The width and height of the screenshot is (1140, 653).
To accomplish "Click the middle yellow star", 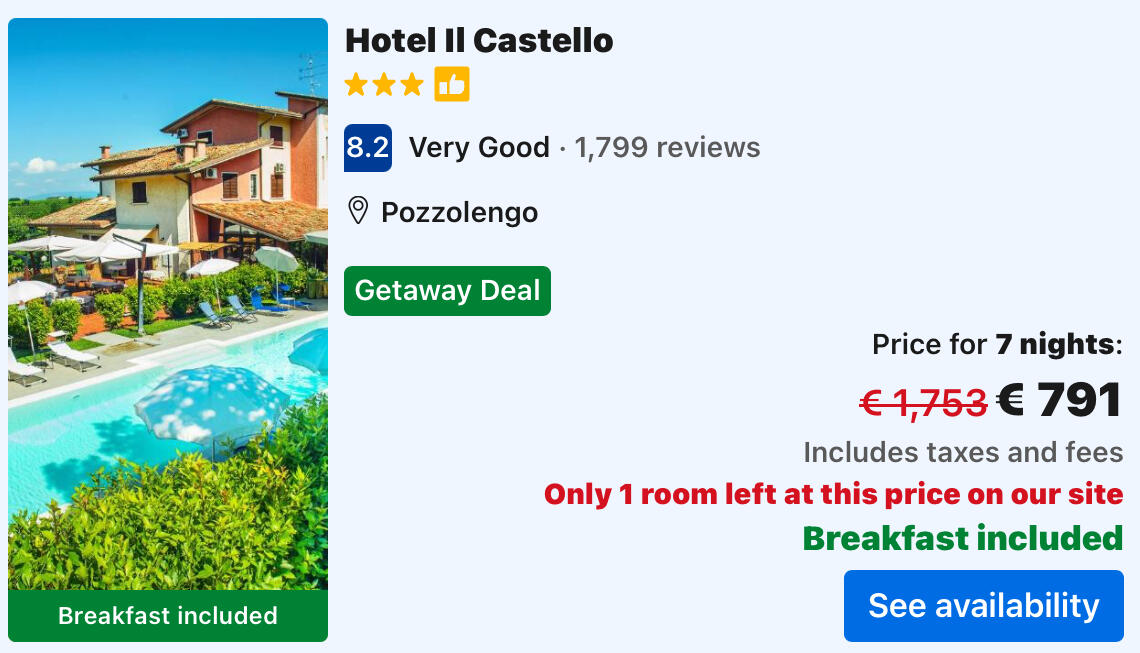I will point(384,85).
